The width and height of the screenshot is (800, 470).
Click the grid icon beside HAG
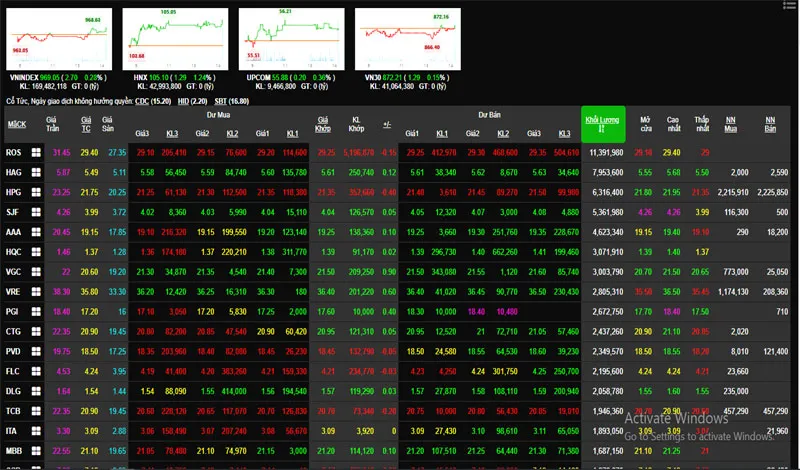coord(36,172)
